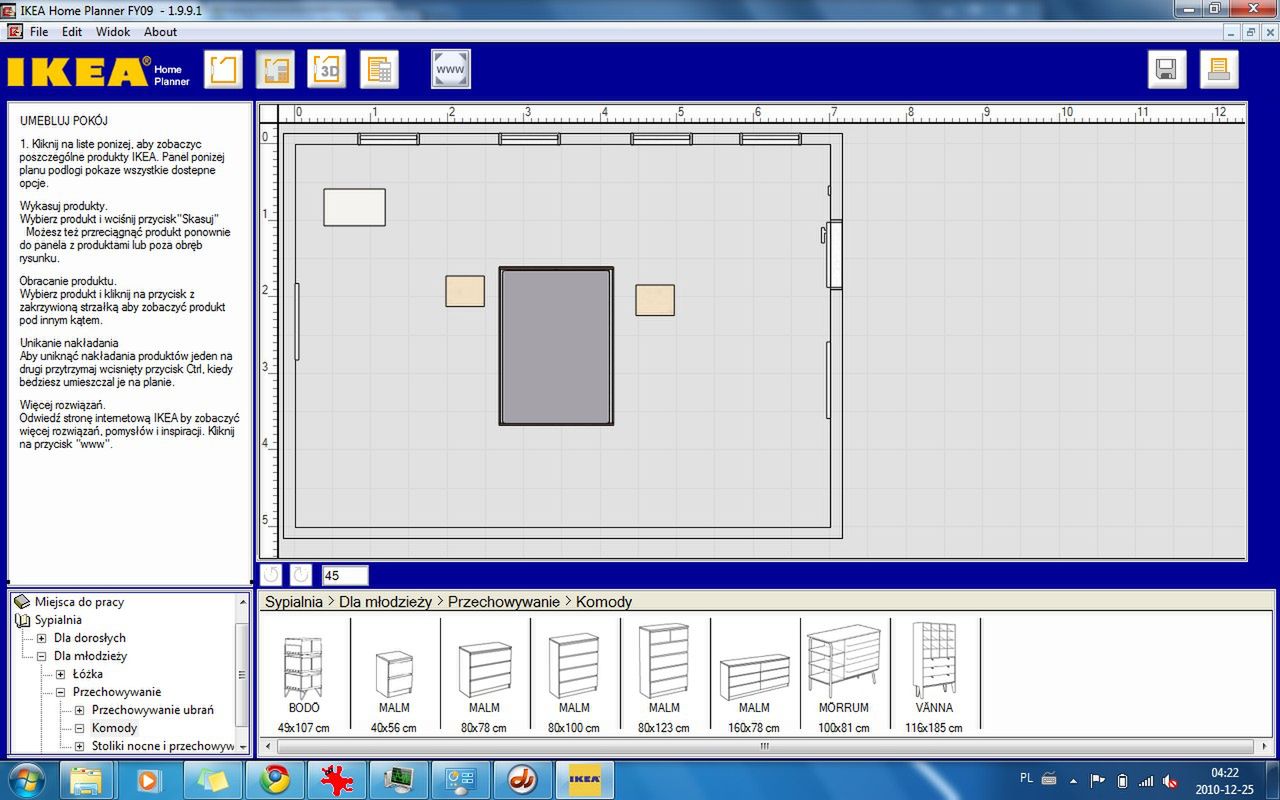Open Google Chrome from the taskbar
The height and width of the screenshot is (800, 1280).
click(275, 779)
